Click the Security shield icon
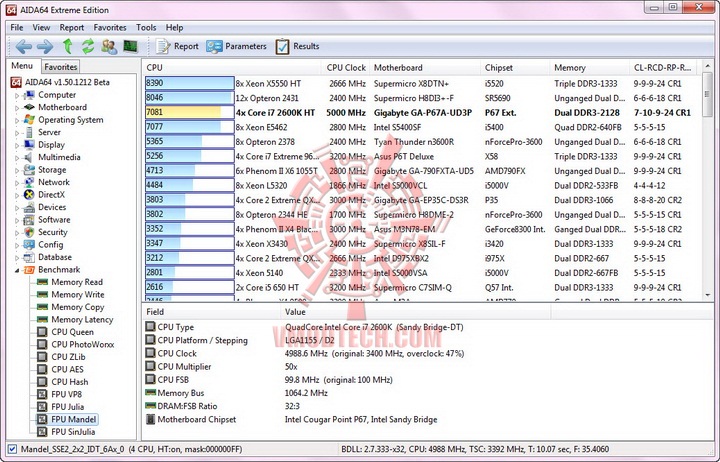Screen dimensions: 720x462 pos(29,232)
